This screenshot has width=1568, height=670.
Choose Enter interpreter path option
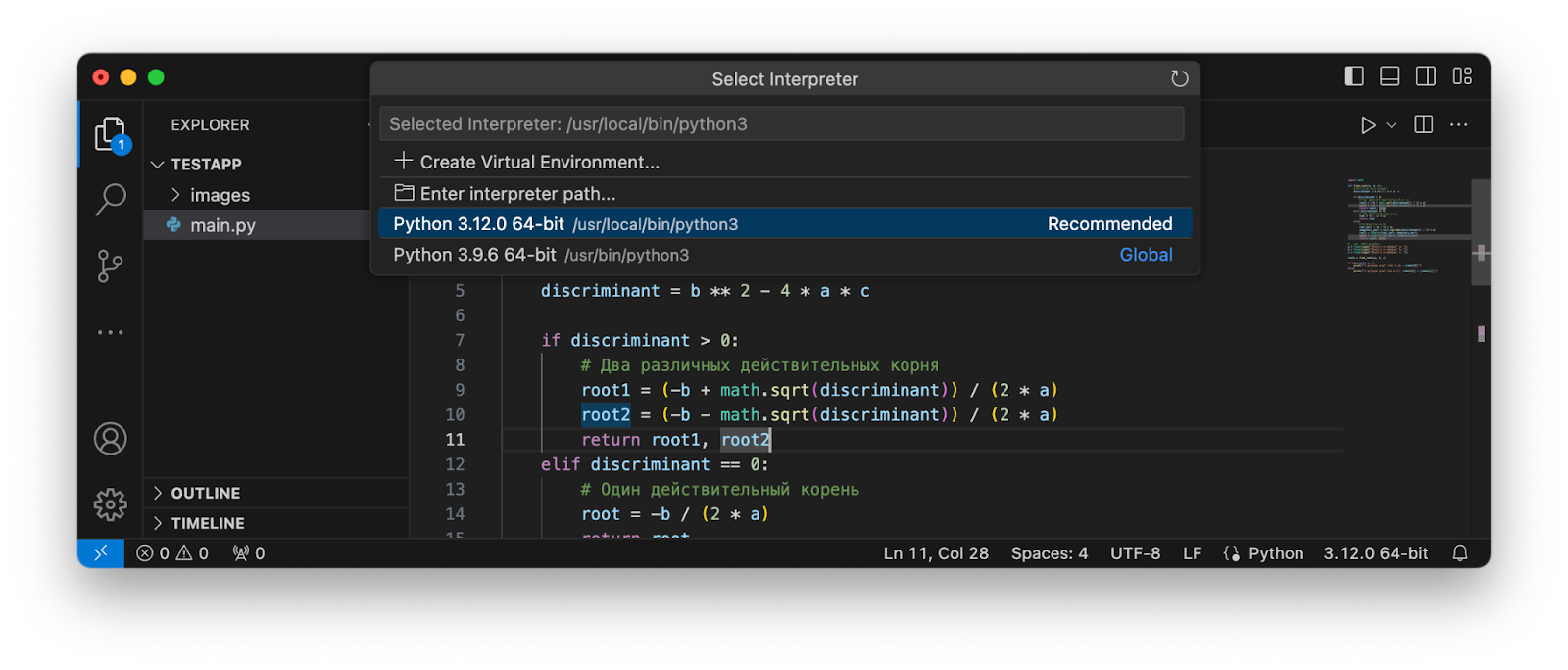tap(785, 193)
